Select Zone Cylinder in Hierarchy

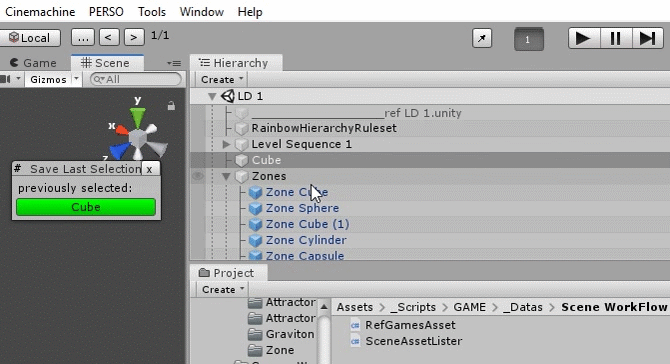click(x=306, y=240)
